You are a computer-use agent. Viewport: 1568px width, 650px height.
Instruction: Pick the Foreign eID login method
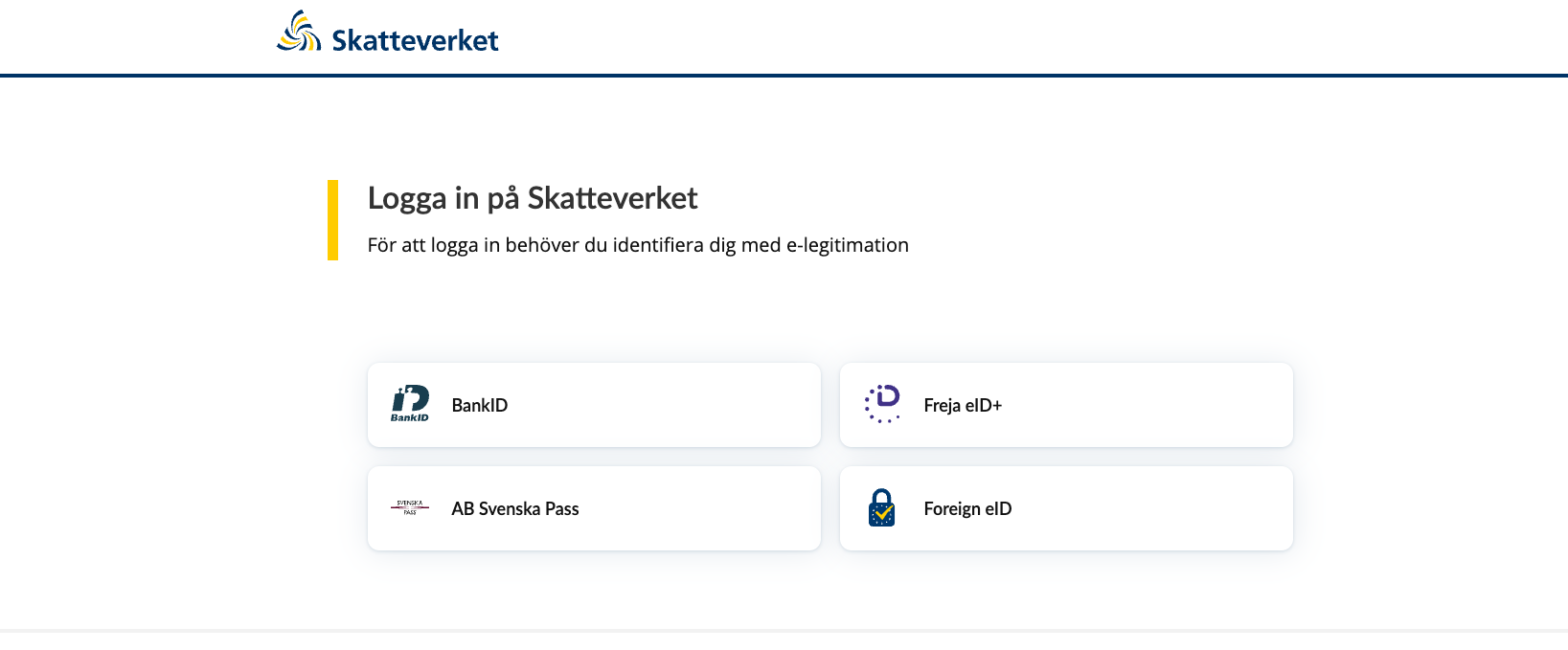click(1066, 508)
